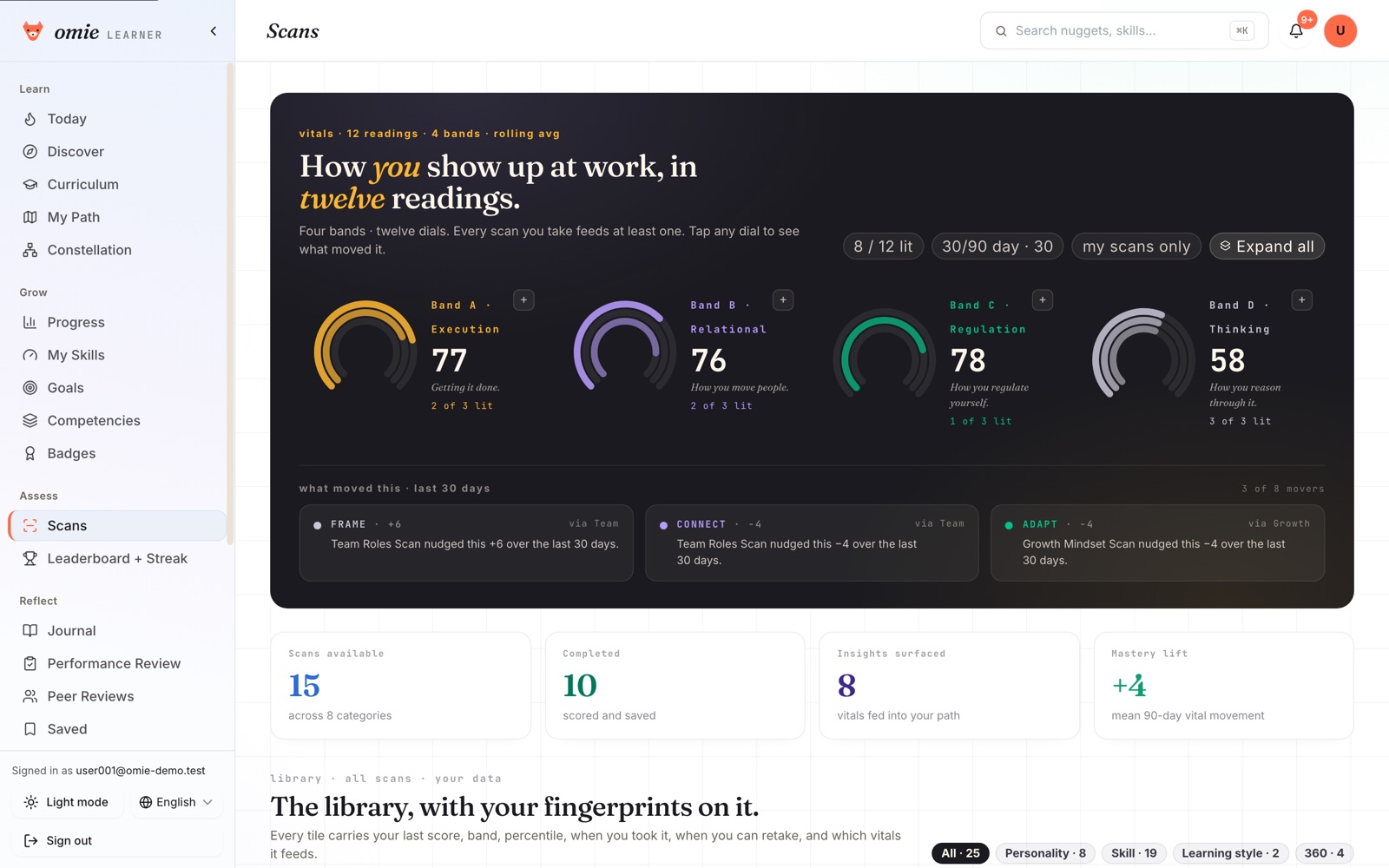Image resolution: width=1389 pixels, height=868 pixels.
Task: Expand all vital bands
Action: (1267, 247)
